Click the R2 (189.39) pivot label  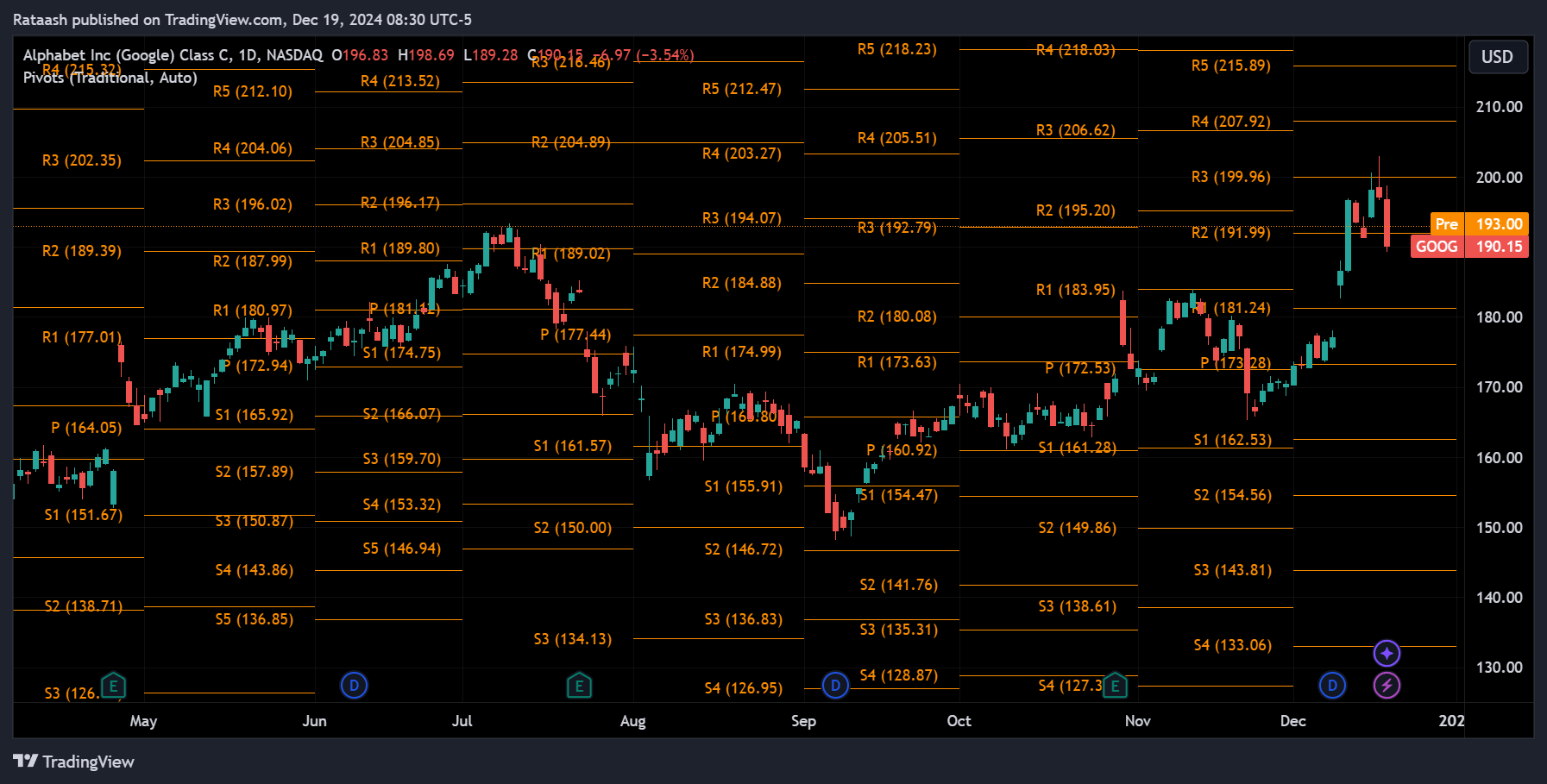tap(82, 251)
